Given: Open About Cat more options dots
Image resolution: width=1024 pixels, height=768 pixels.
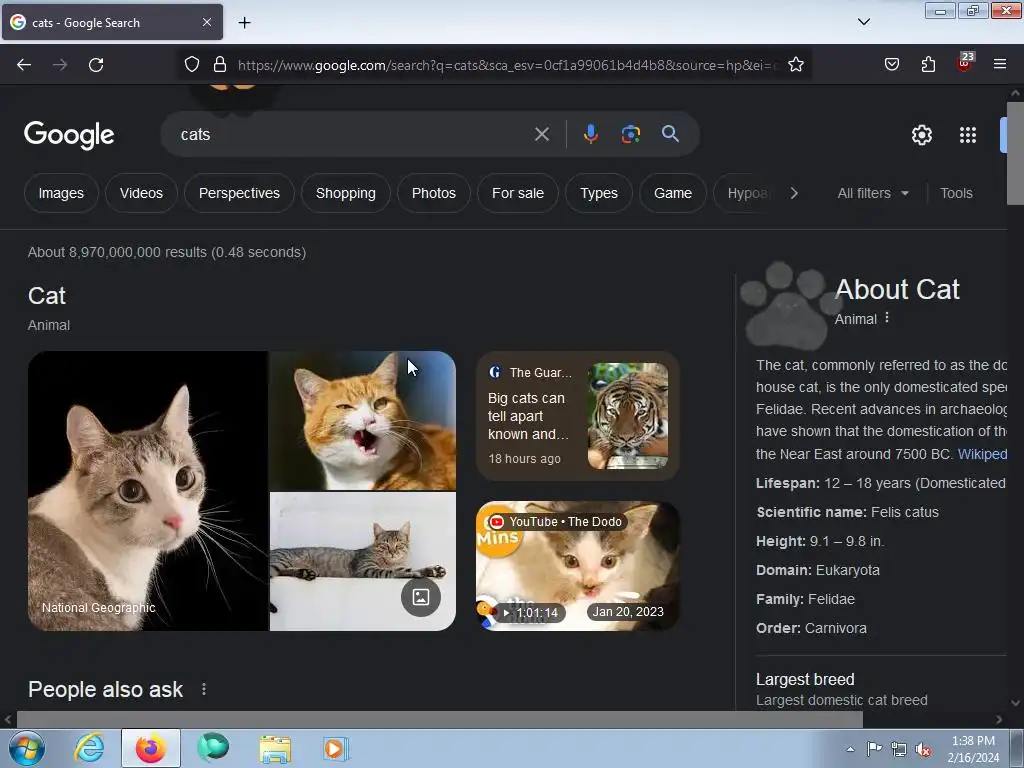Looking at the screenshot, I should coord(887,318).
